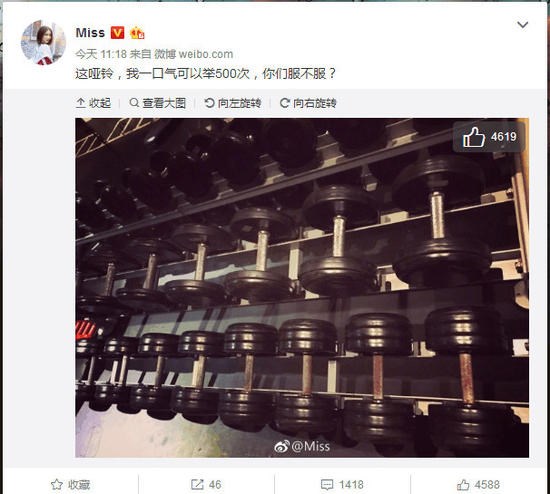Click the counterclockwise rotate arrow icon
Viewport: 550px width, 494px height.
209,103
